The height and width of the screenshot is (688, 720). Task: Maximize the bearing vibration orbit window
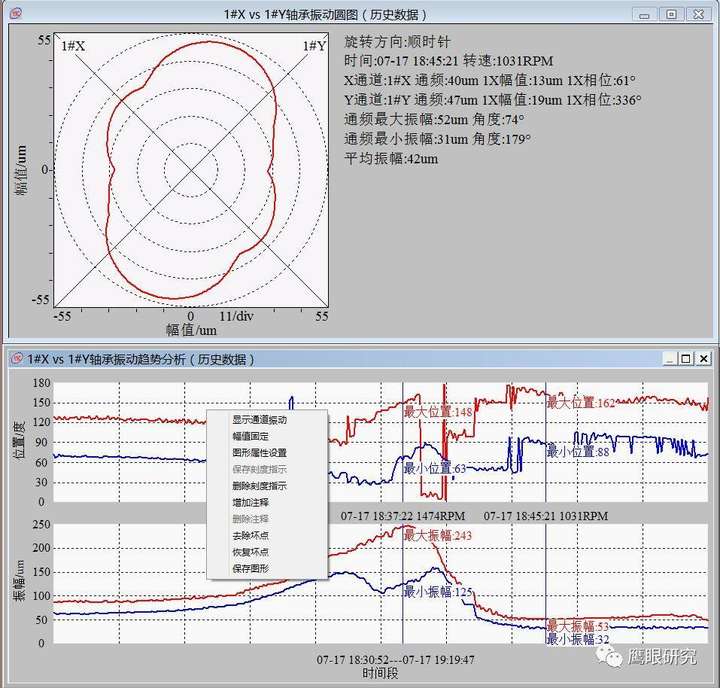click(671, 14)
